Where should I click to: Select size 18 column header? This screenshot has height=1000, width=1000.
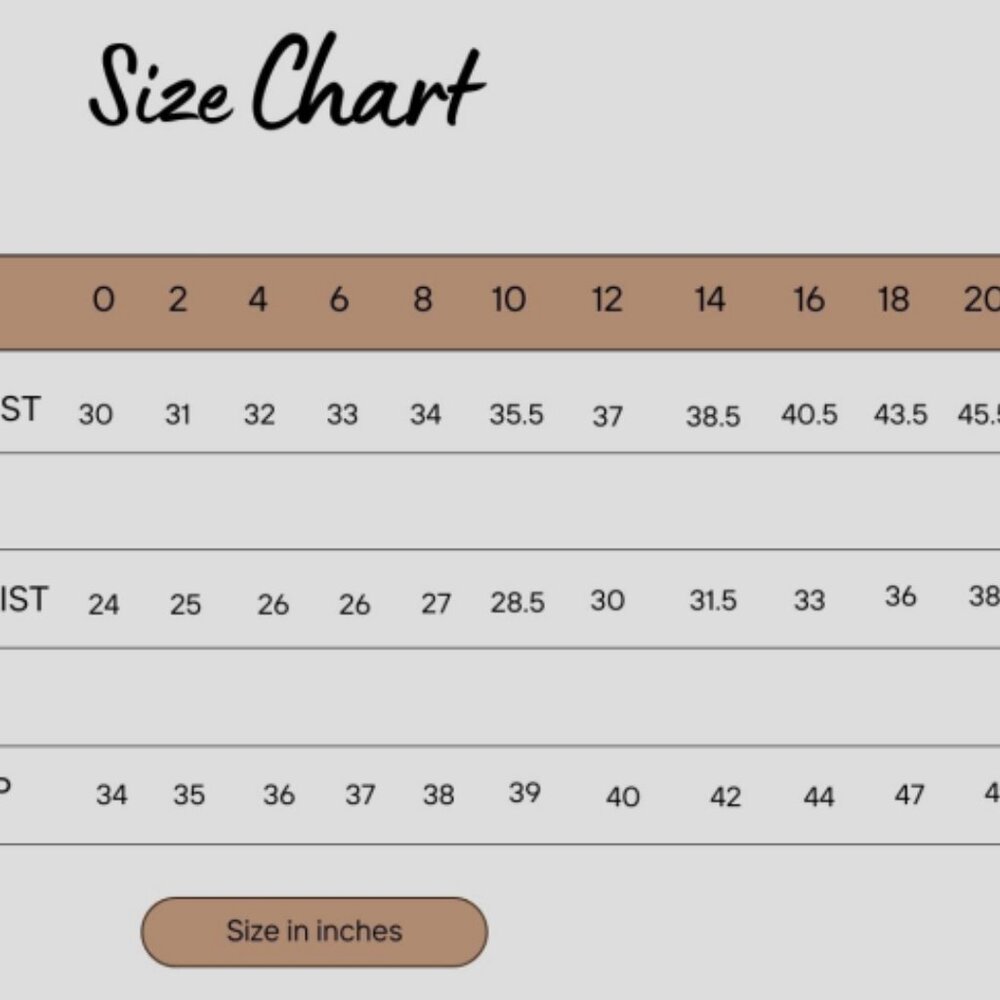[x=893, y=299]
